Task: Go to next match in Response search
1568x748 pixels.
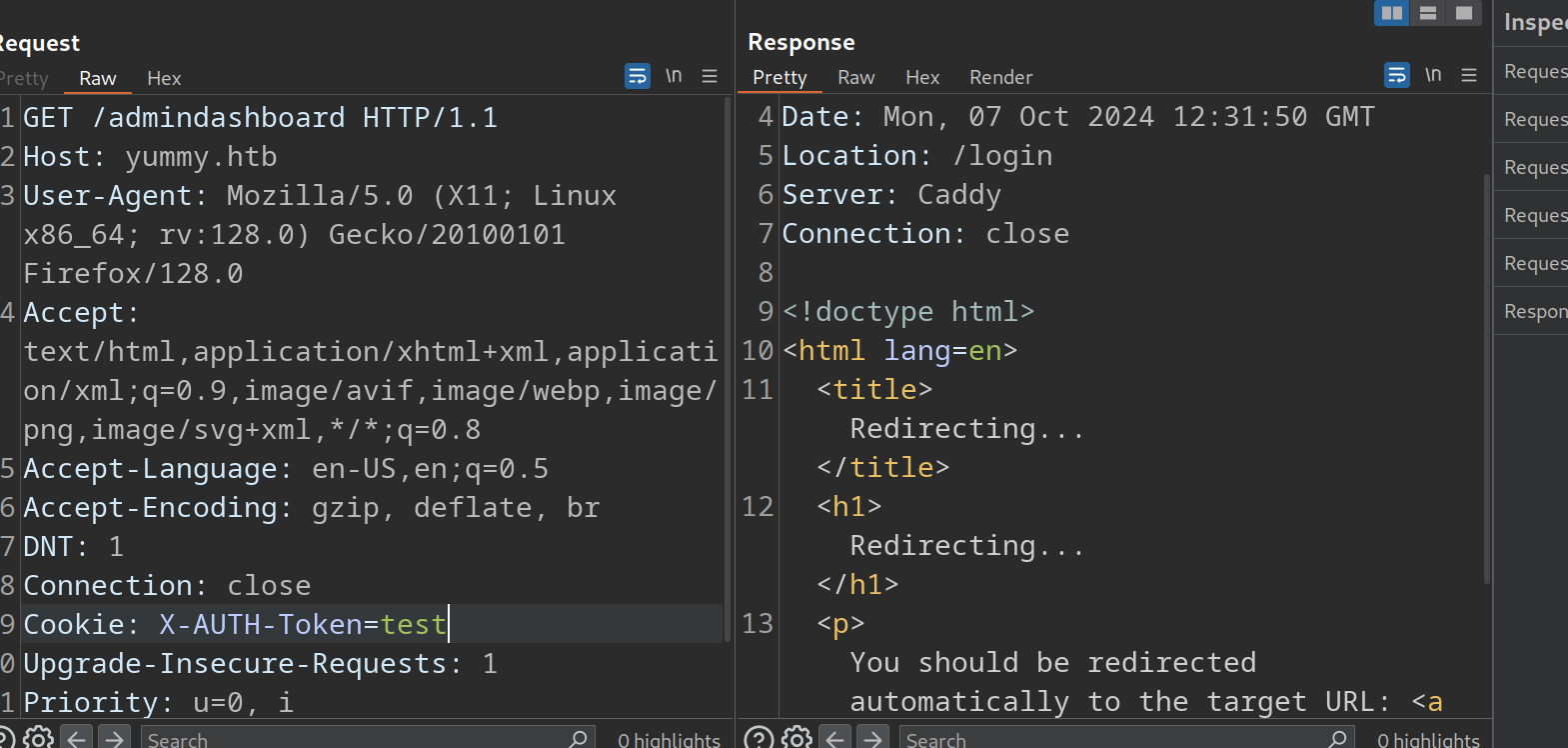Action: tap(873, 738)
